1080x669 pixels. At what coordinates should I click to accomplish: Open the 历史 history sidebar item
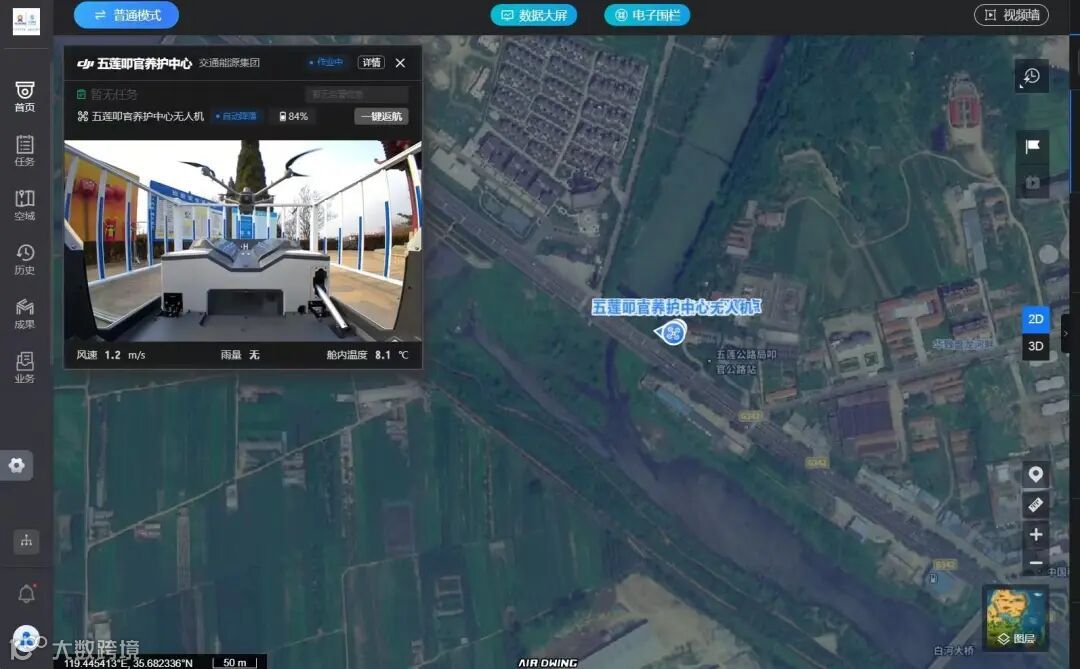tap(25, 259)
